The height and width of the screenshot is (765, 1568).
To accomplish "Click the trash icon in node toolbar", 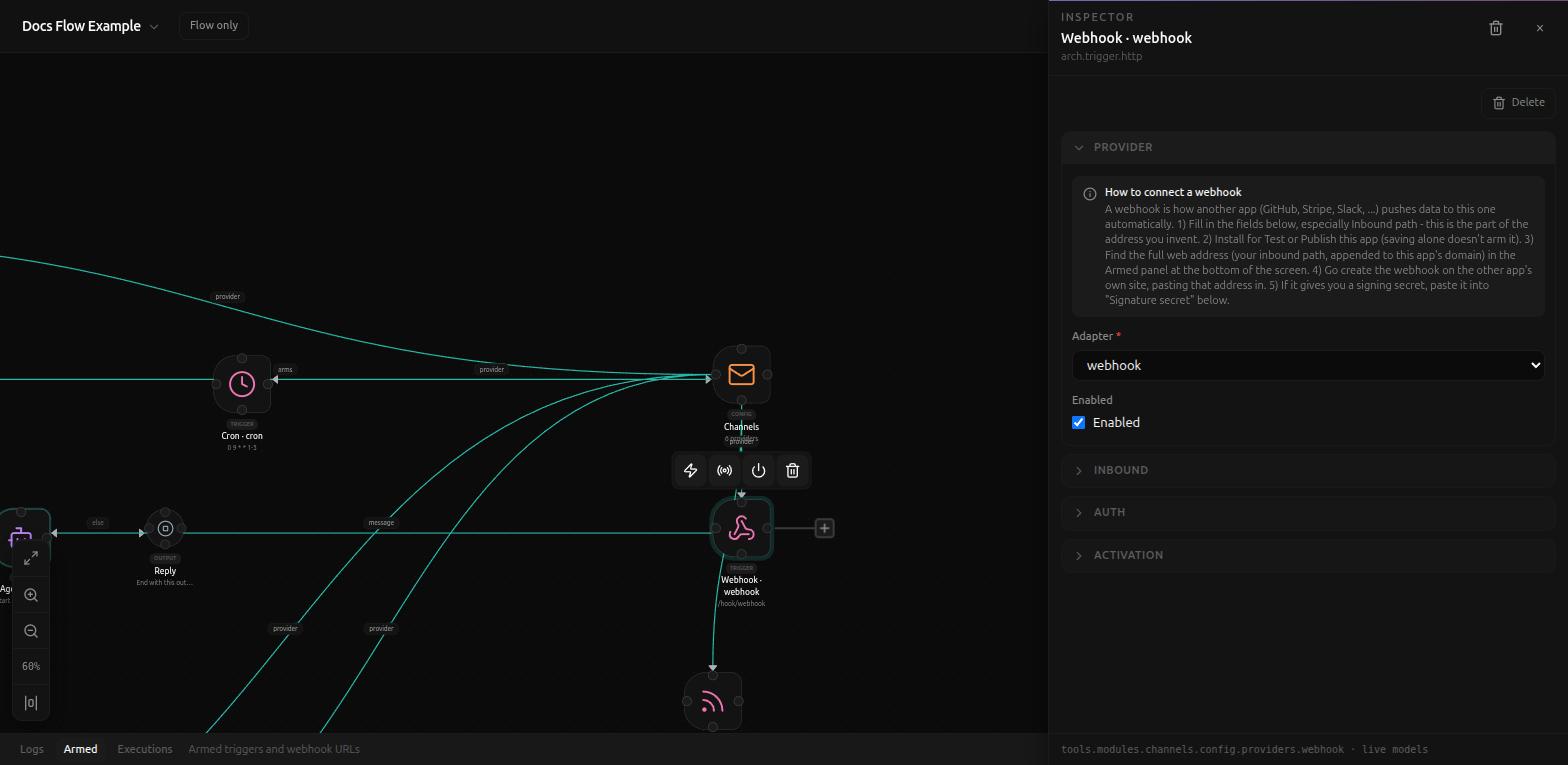I will pyautogui.click(x=793, y=470).
